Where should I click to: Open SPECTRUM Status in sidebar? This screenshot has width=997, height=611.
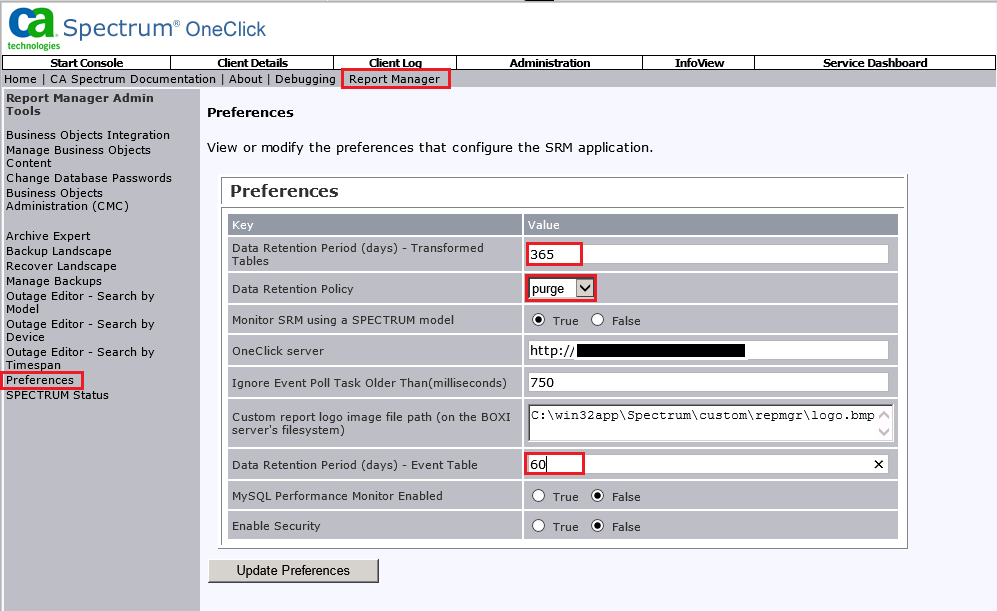click(x=57, y=395)
